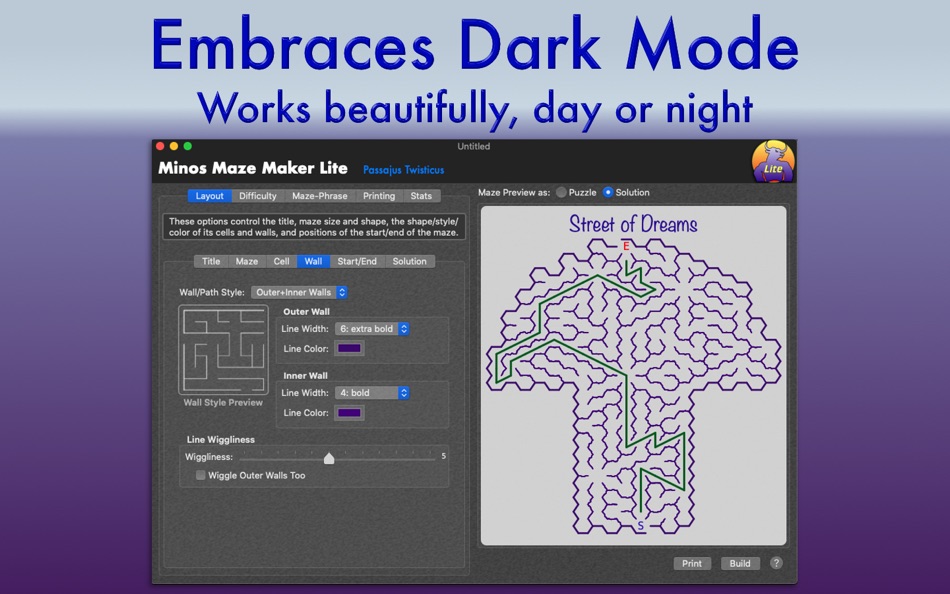Click the Build button
The image size is (950, 594).
pyautogui.click(x=740, y=563)
